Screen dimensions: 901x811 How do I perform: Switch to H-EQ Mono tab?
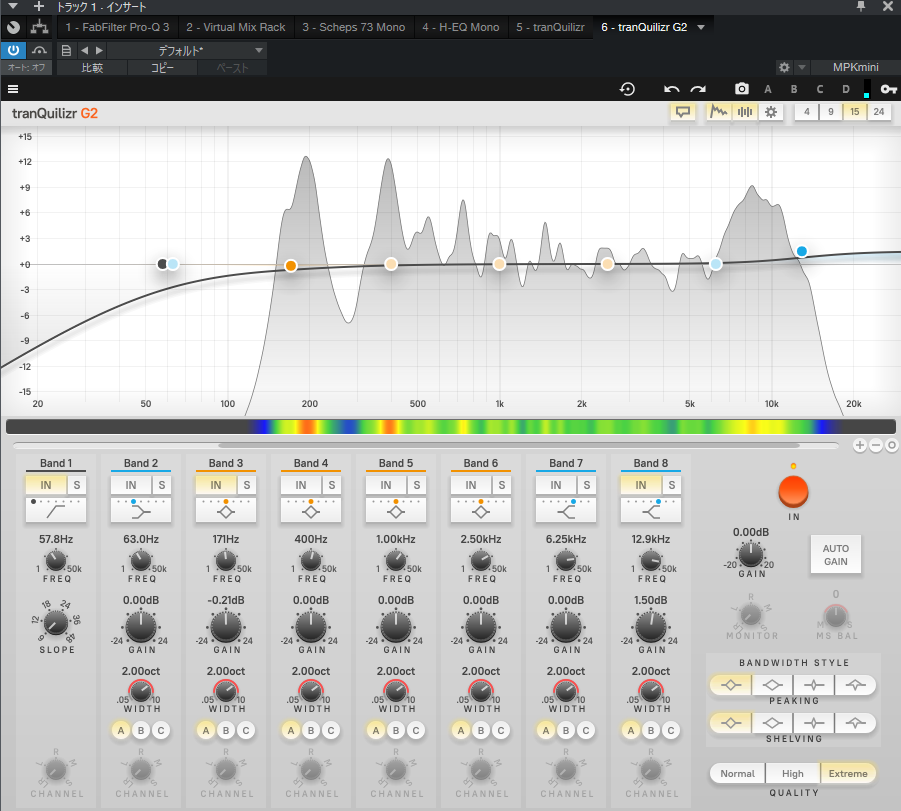coord(461,27)
